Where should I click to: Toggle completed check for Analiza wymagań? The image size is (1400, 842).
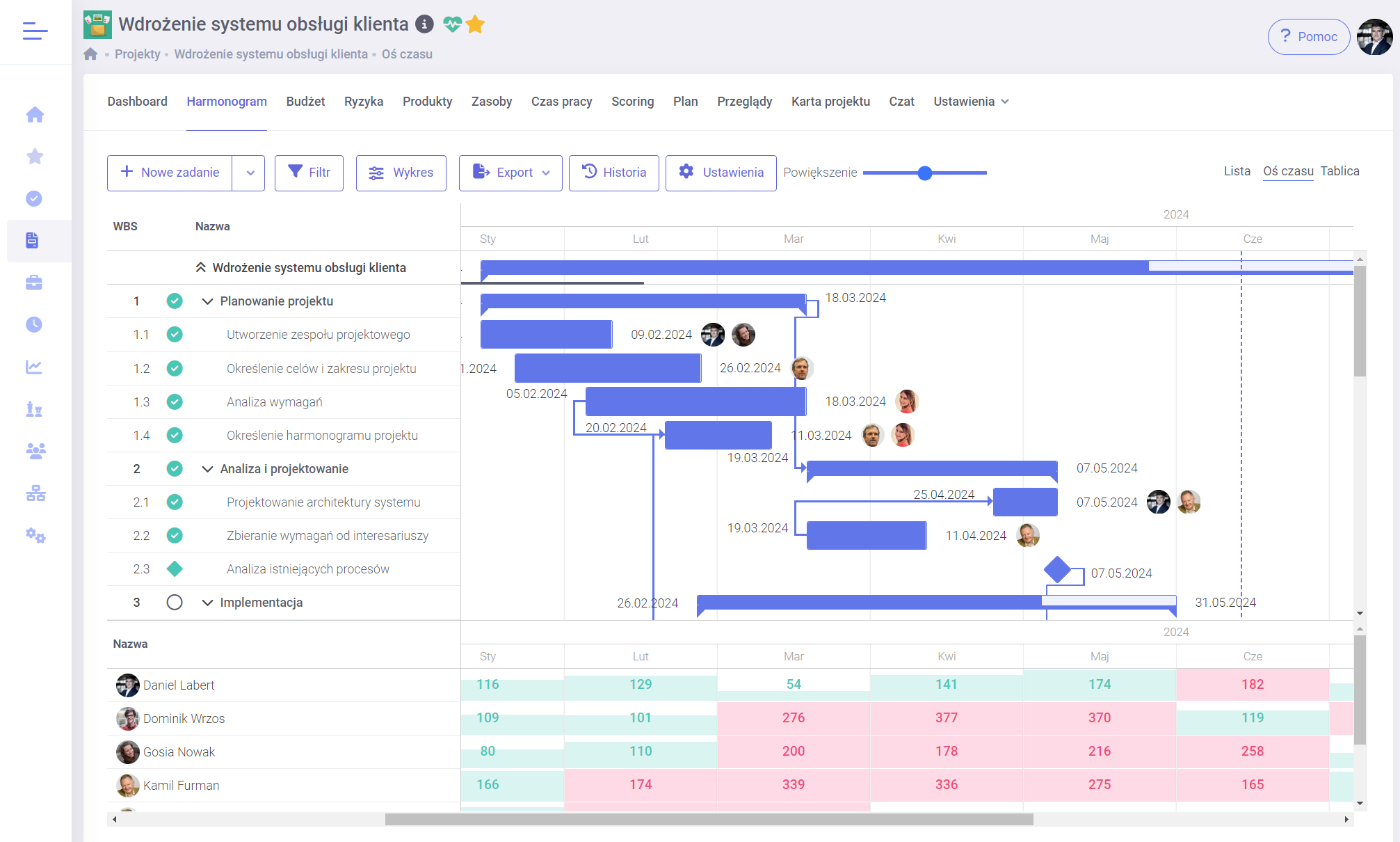click(175, 402)
